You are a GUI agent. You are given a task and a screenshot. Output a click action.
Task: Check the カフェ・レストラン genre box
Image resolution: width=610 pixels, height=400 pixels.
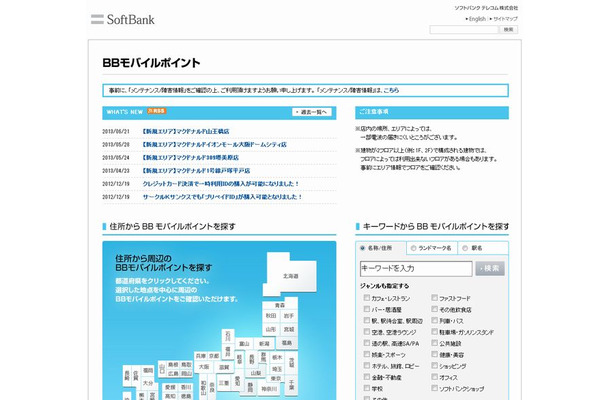tap(366, 298)
